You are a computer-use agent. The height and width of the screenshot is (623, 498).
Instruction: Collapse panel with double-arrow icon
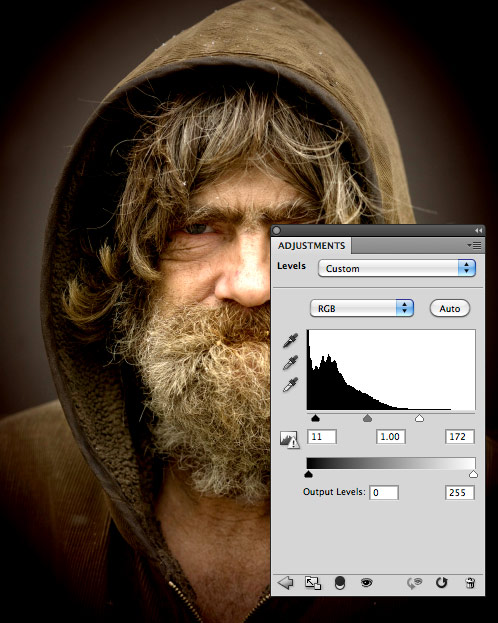pos(478,230)
